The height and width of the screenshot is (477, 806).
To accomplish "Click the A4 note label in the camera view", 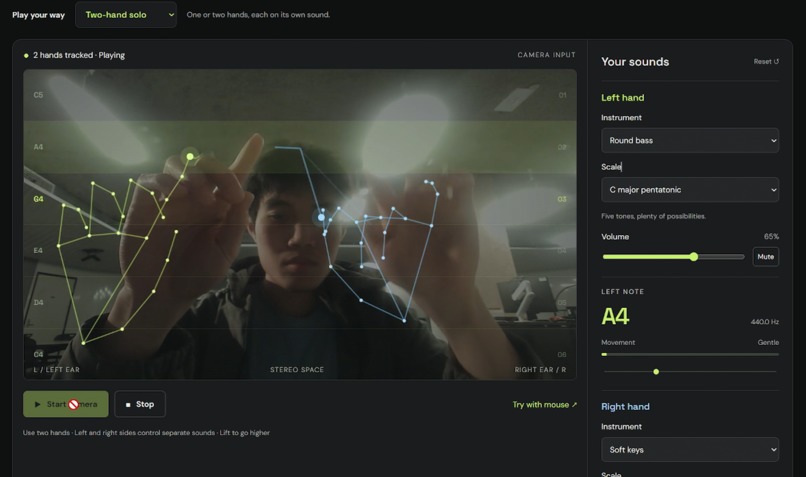I will coord(39,147).
